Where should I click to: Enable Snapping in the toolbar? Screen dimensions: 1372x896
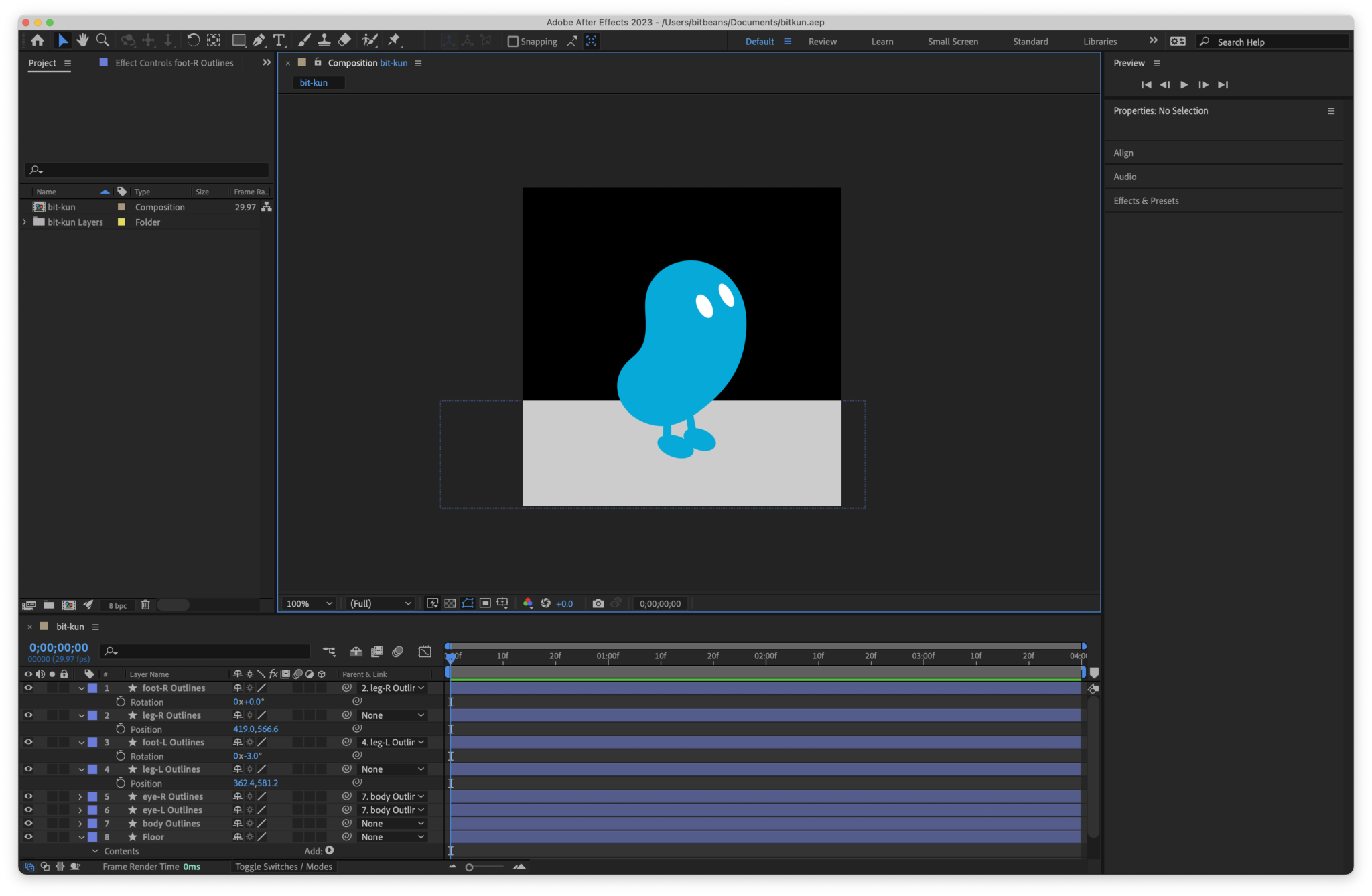pyautogui.click(x=513, y=41)
